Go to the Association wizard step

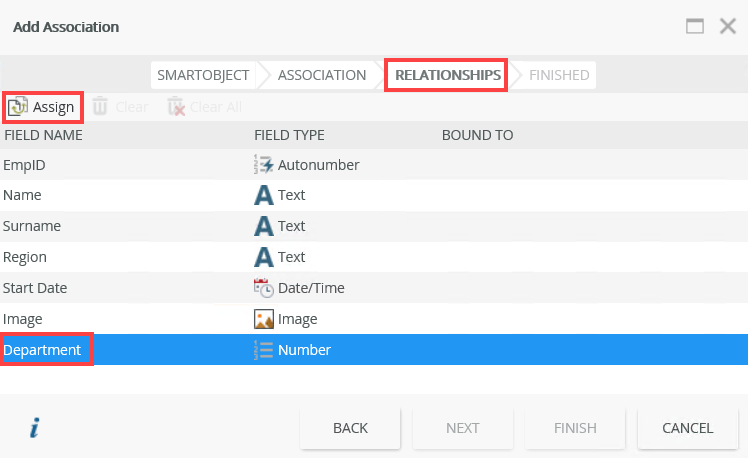pos(322,75)
